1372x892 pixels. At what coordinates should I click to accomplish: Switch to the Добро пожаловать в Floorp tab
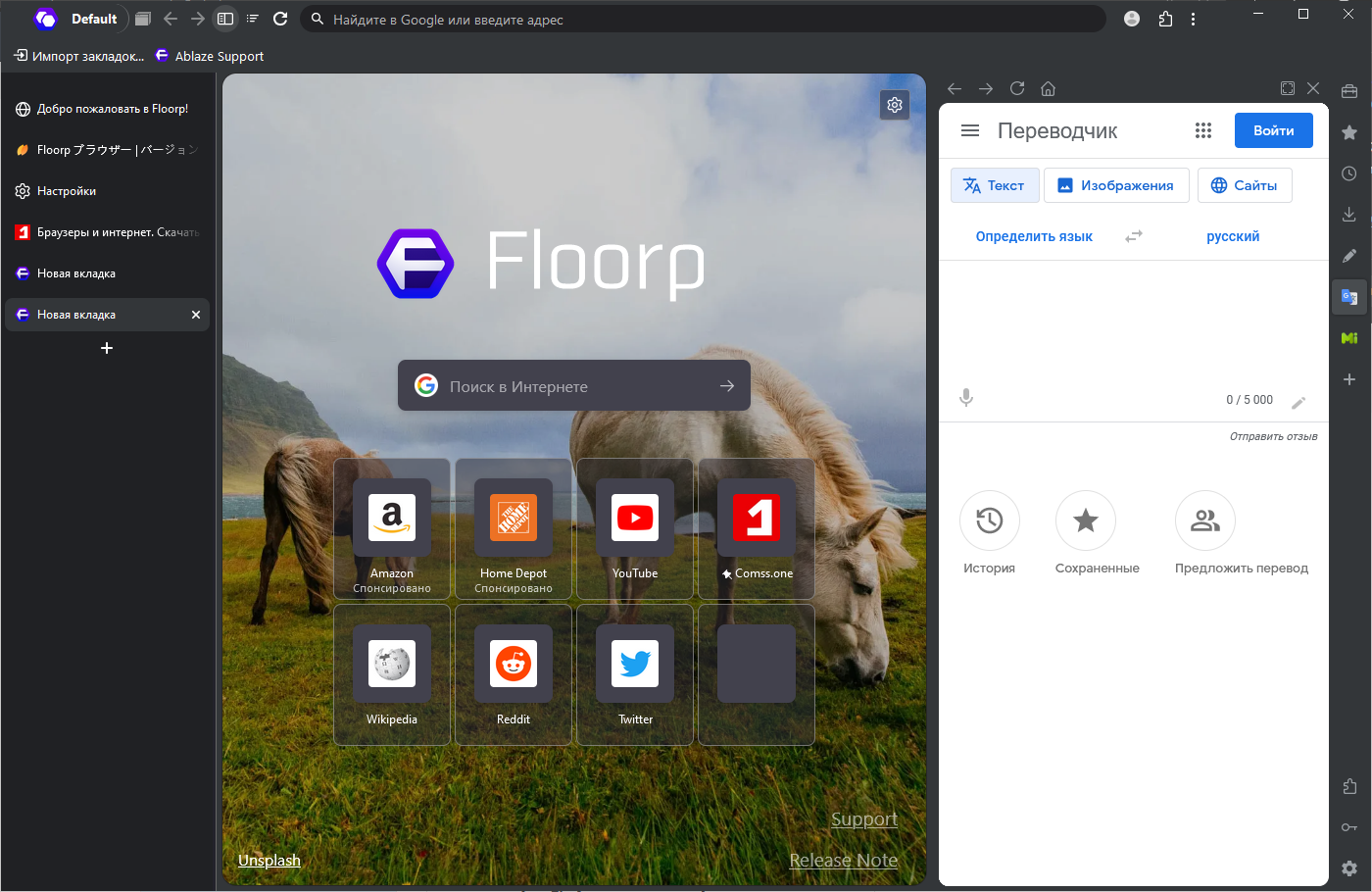pyautogui.click(x=108, y=109)
